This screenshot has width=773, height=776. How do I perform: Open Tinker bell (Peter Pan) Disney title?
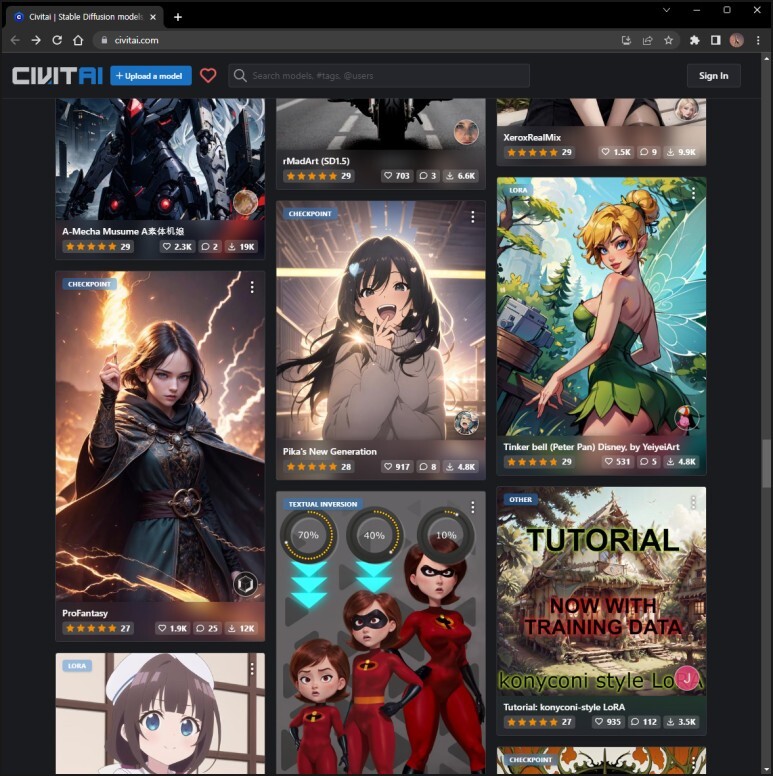591,447
